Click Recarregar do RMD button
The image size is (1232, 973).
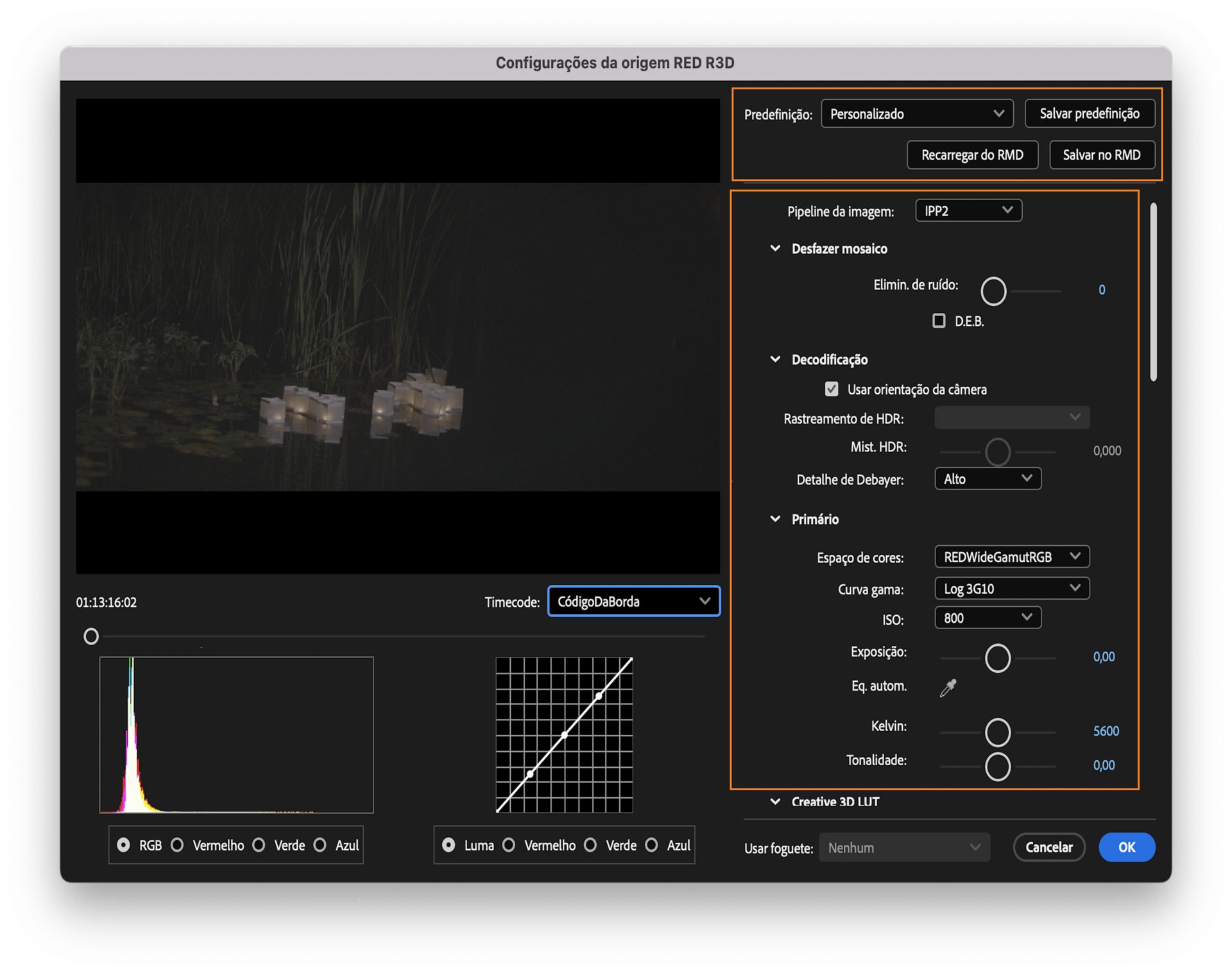(x=971, y=155)
